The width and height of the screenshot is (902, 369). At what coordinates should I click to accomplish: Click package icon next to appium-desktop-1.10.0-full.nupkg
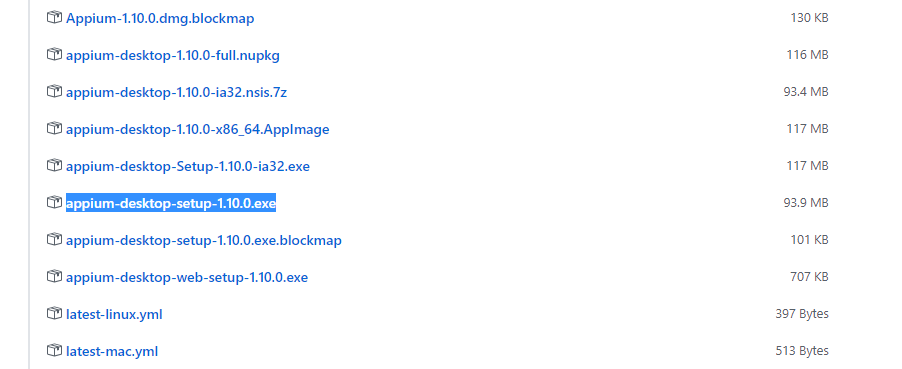click(x=54, y=55)
